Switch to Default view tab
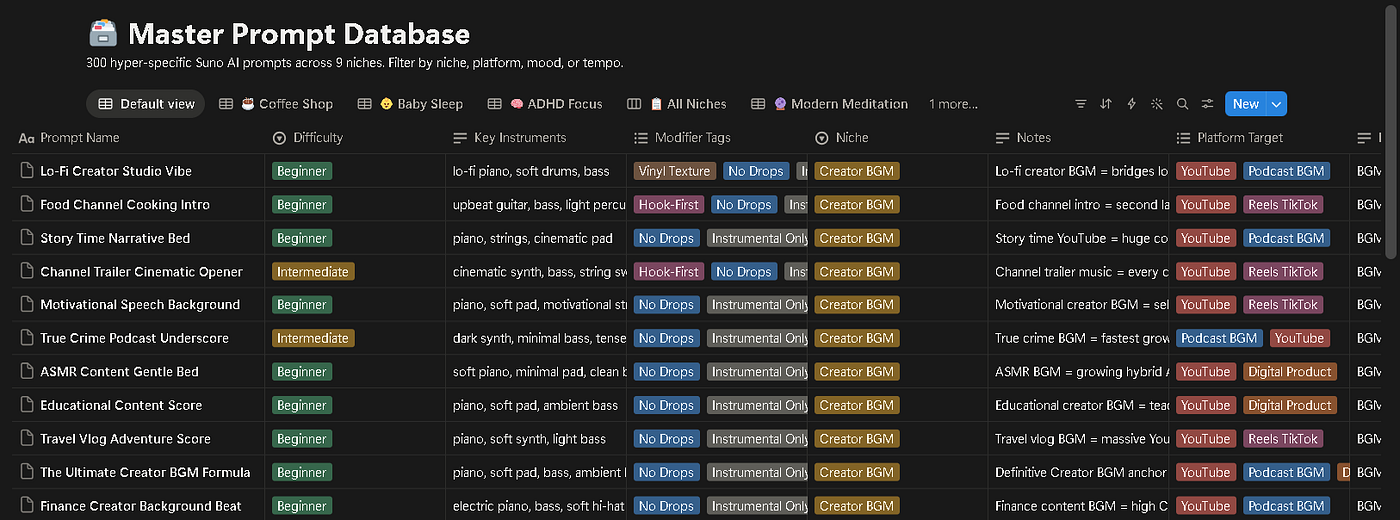 pyautogui.click(x=146, y=104)
